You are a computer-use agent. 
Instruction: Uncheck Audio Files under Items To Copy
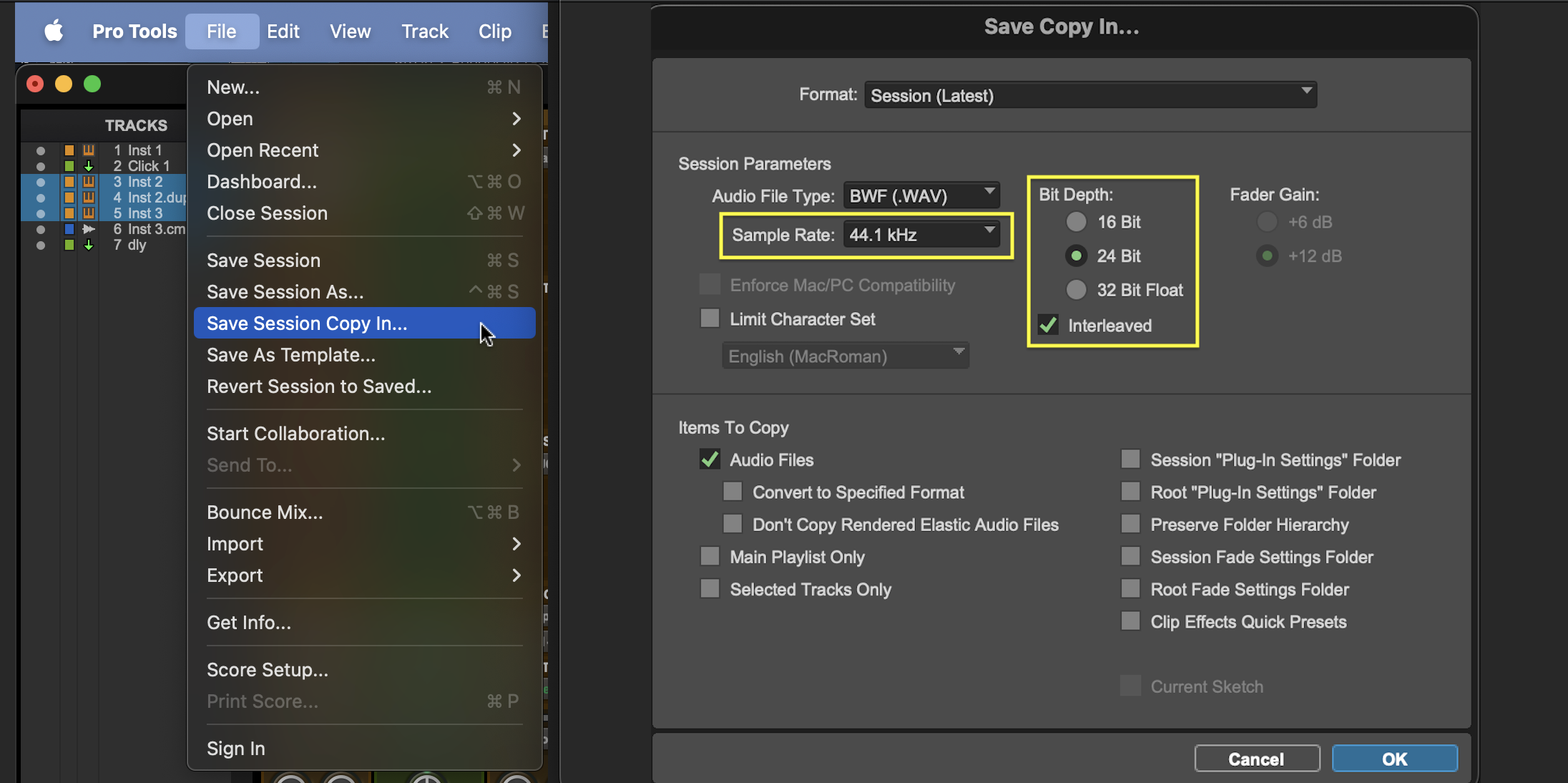click(x=710, y=459)
